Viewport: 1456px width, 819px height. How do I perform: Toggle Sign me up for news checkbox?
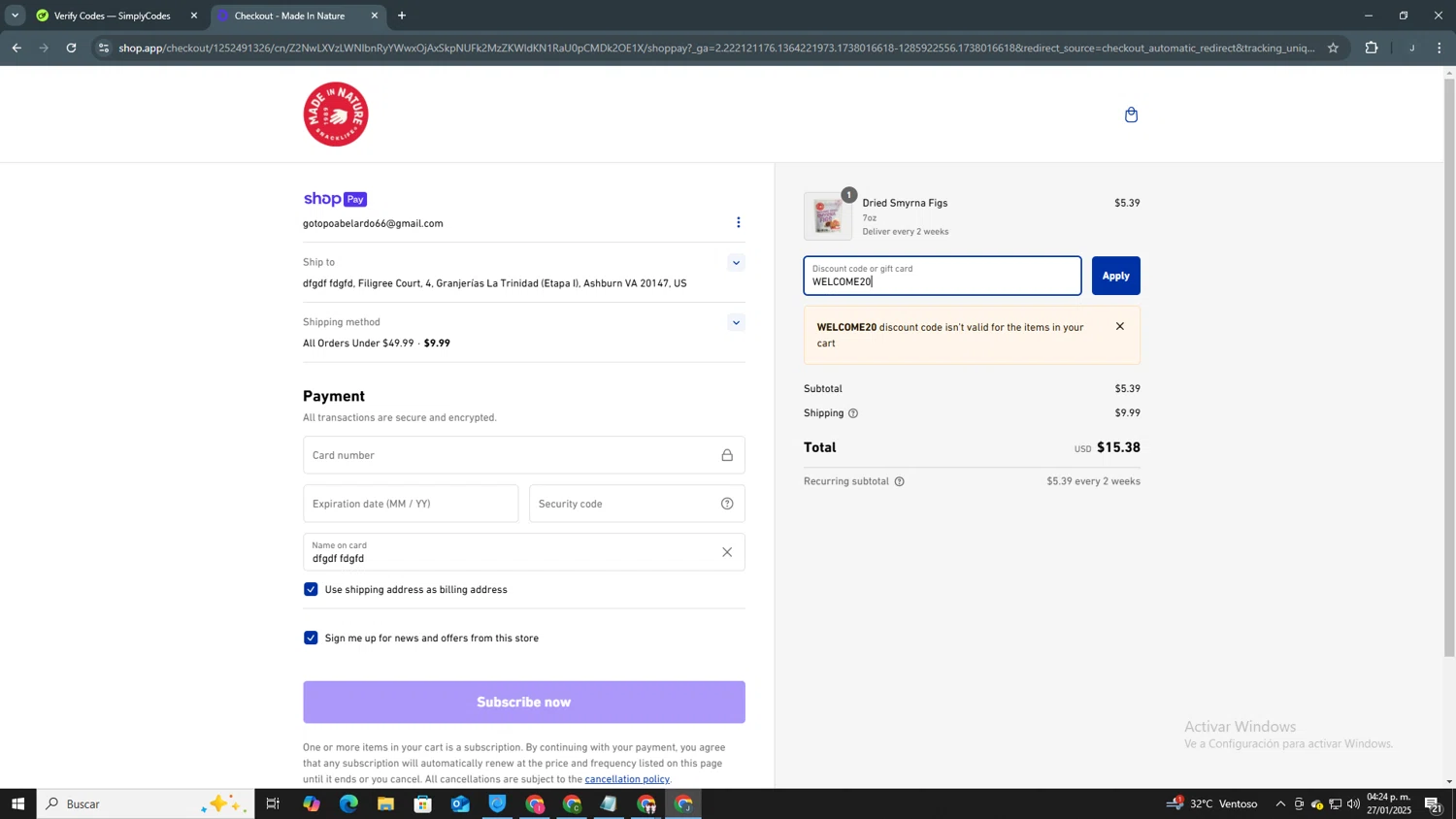pyautogui.click(x=311, y=639)
